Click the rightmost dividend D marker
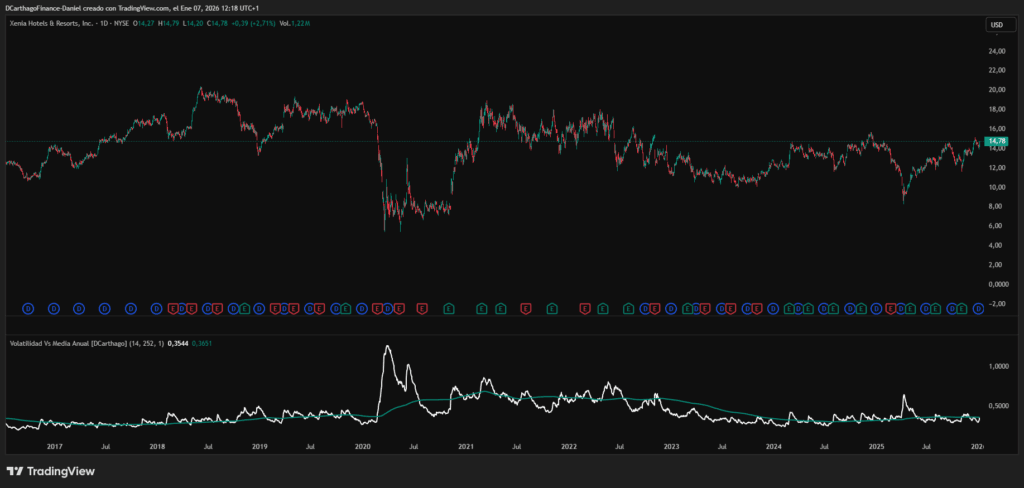Viewport: 1024px width, 488px height. click(x=977, y=308)
